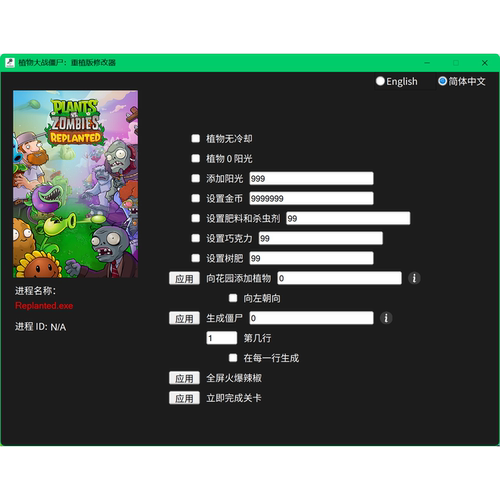Apply 立即完成关卡 with its 应用 button
Screen dimensions: 500x500
tap(184, 398)
